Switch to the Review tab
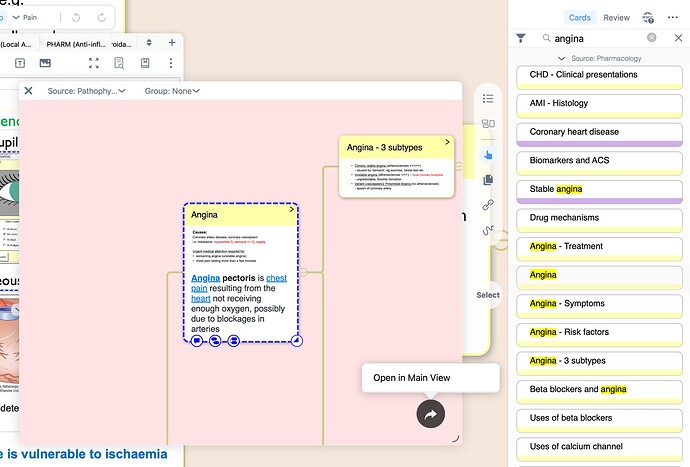The image size is (690, 467). click(x=617, y=18)
